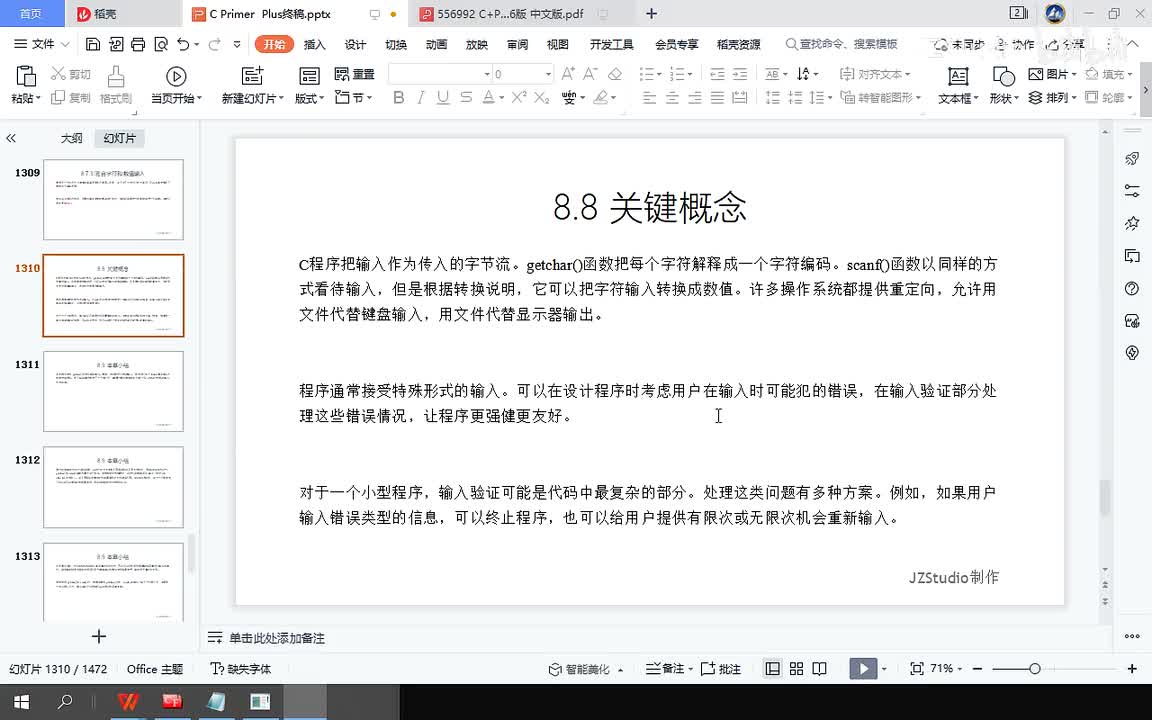
Task: Insert a Text Box icon
Action: pyautogui.click(x=958, y=76)
